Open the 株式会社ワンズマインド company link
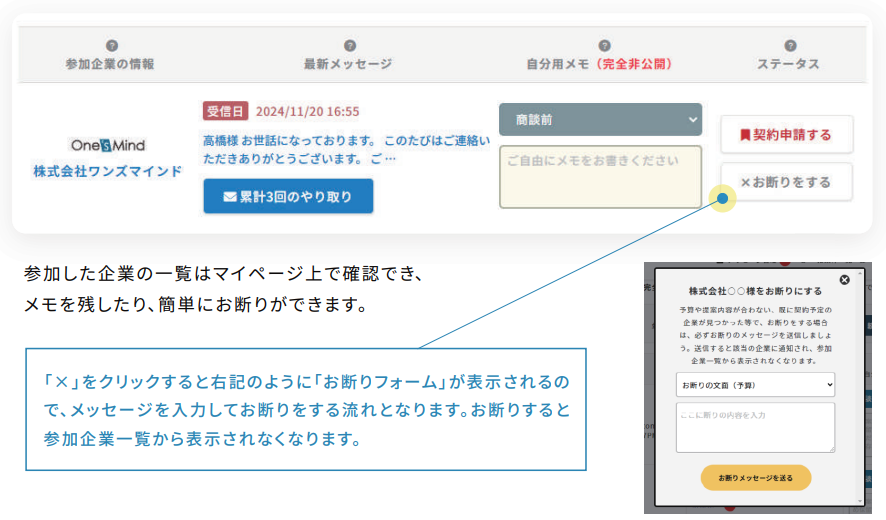The width and height of the screenshot is (886, 520). pyautogui.click(x=107, y=171)
